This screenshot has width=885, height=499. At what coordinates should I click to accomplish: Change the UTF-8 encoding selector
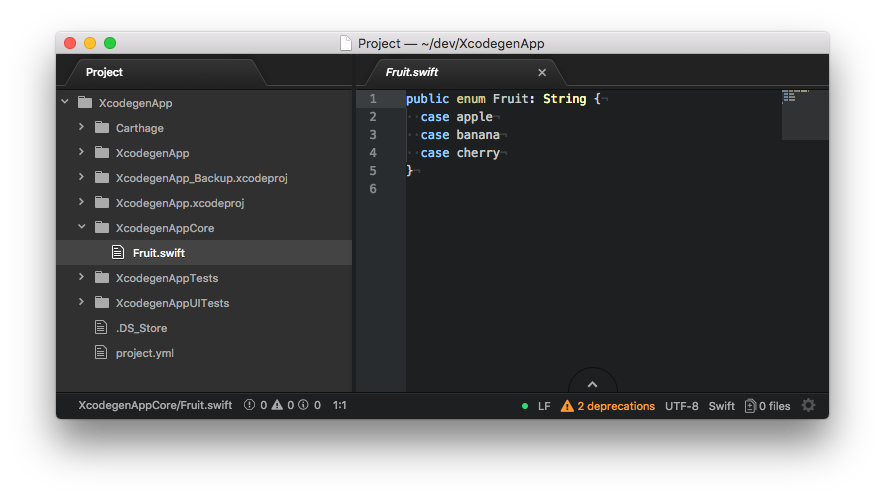click(681, 406)
